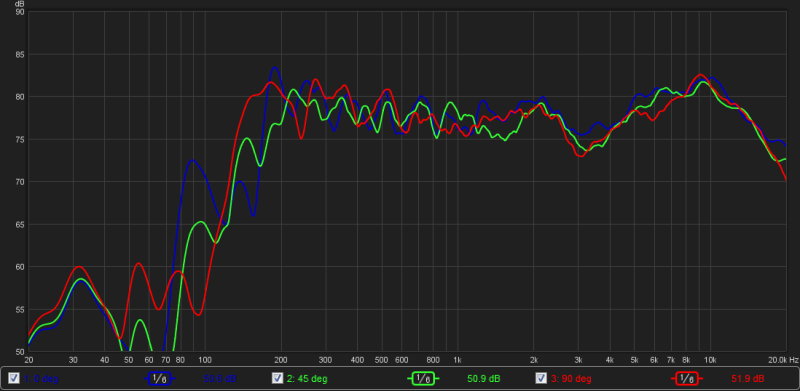
Task: Click the 1k frequency axis label
Action: point(457,359)
